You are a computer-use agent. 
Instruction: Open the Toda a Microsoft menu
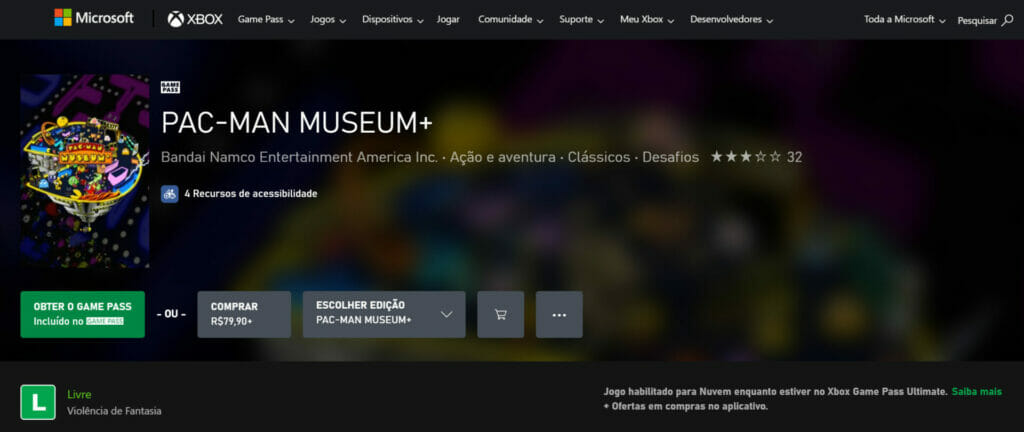904,19
